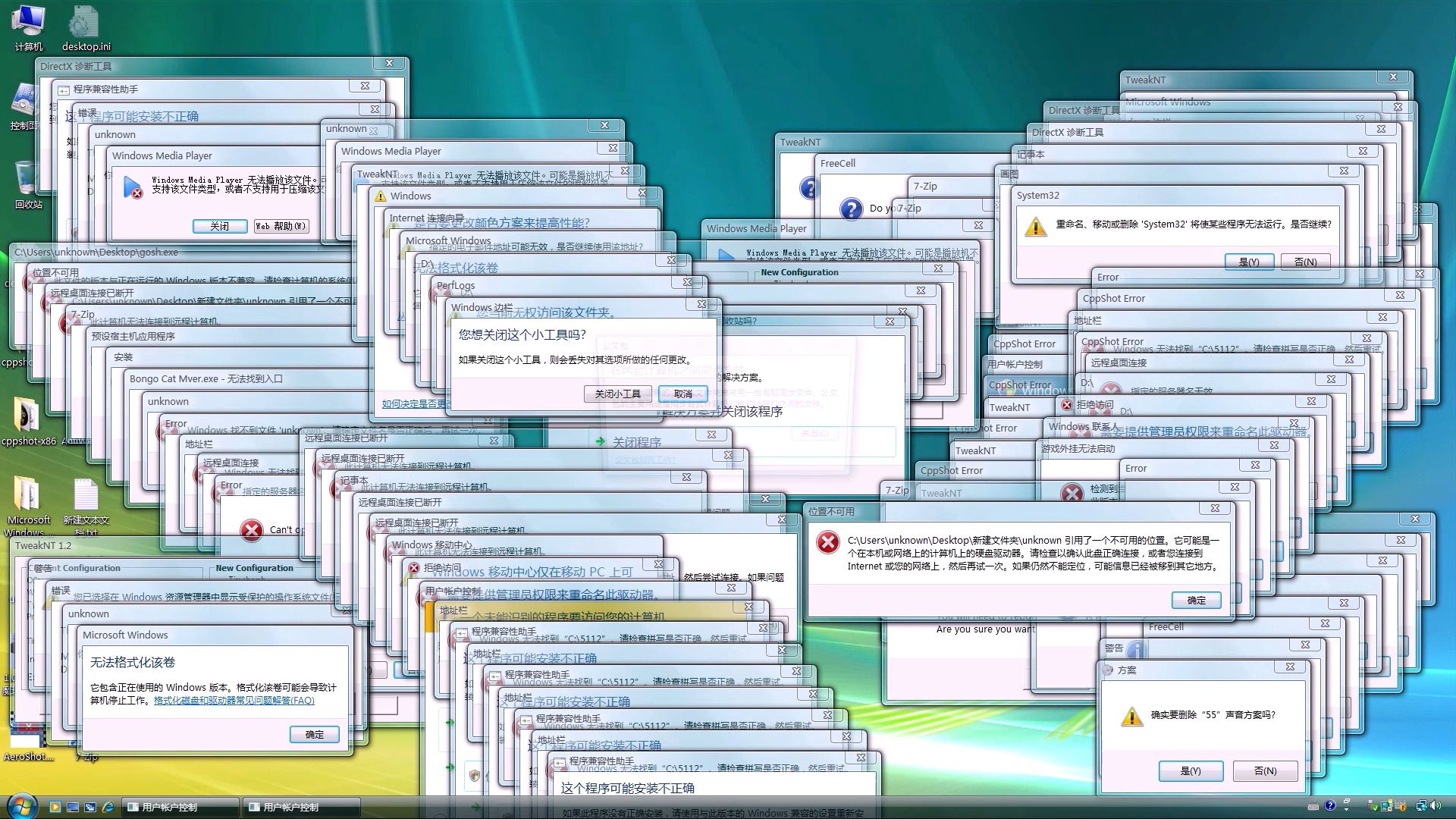The height and width of the screenshot is (819, 1456).
Task: Click the blue info icon in the 警告 dialog
Action: (x=1136, y=649)
